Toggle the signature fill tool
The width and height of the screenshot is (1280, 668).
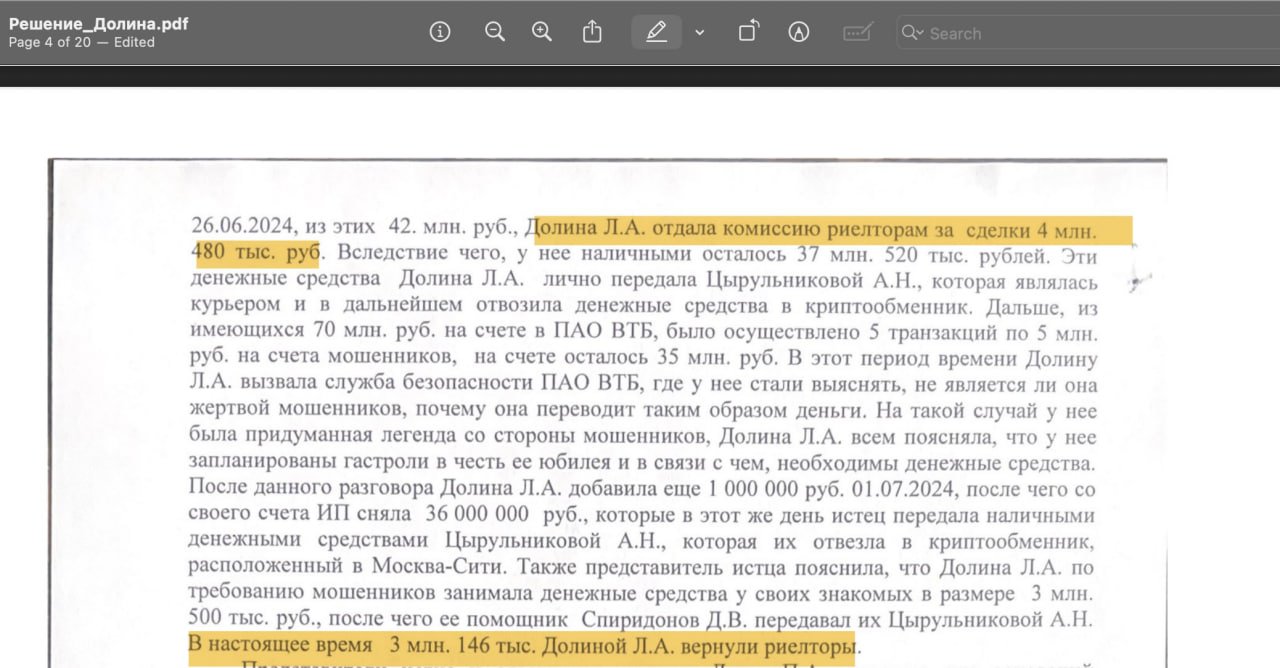click(x=857, y=31)
